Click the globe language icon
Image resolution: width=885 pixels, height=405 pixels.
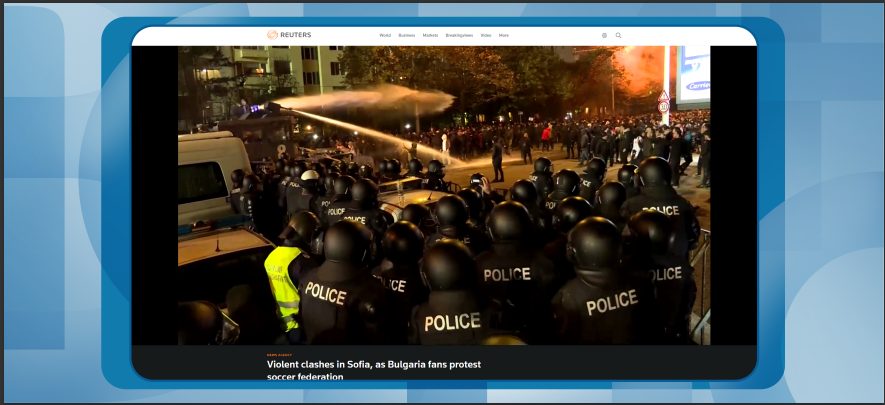tap(604, 36)
